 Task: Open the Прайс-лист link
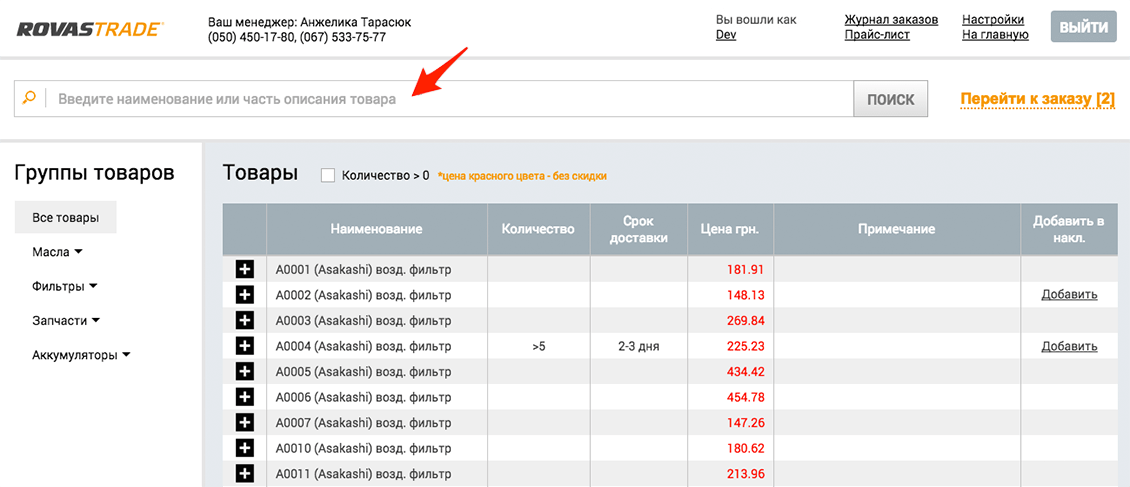877,35
